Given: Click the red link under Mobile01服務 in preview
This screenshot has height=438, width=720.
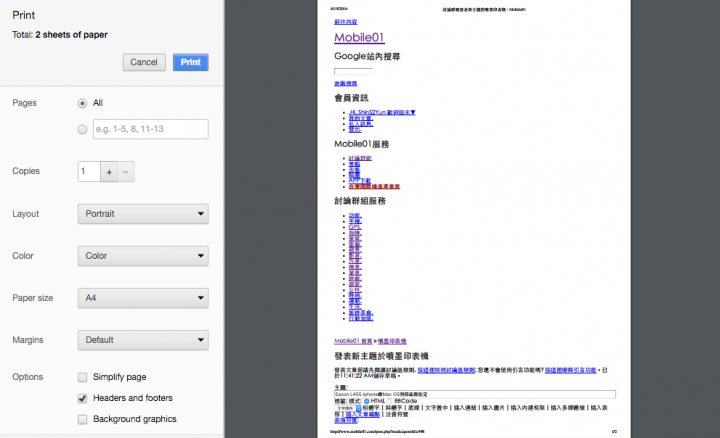Looking at the screenshot, I should coord(374,186).
